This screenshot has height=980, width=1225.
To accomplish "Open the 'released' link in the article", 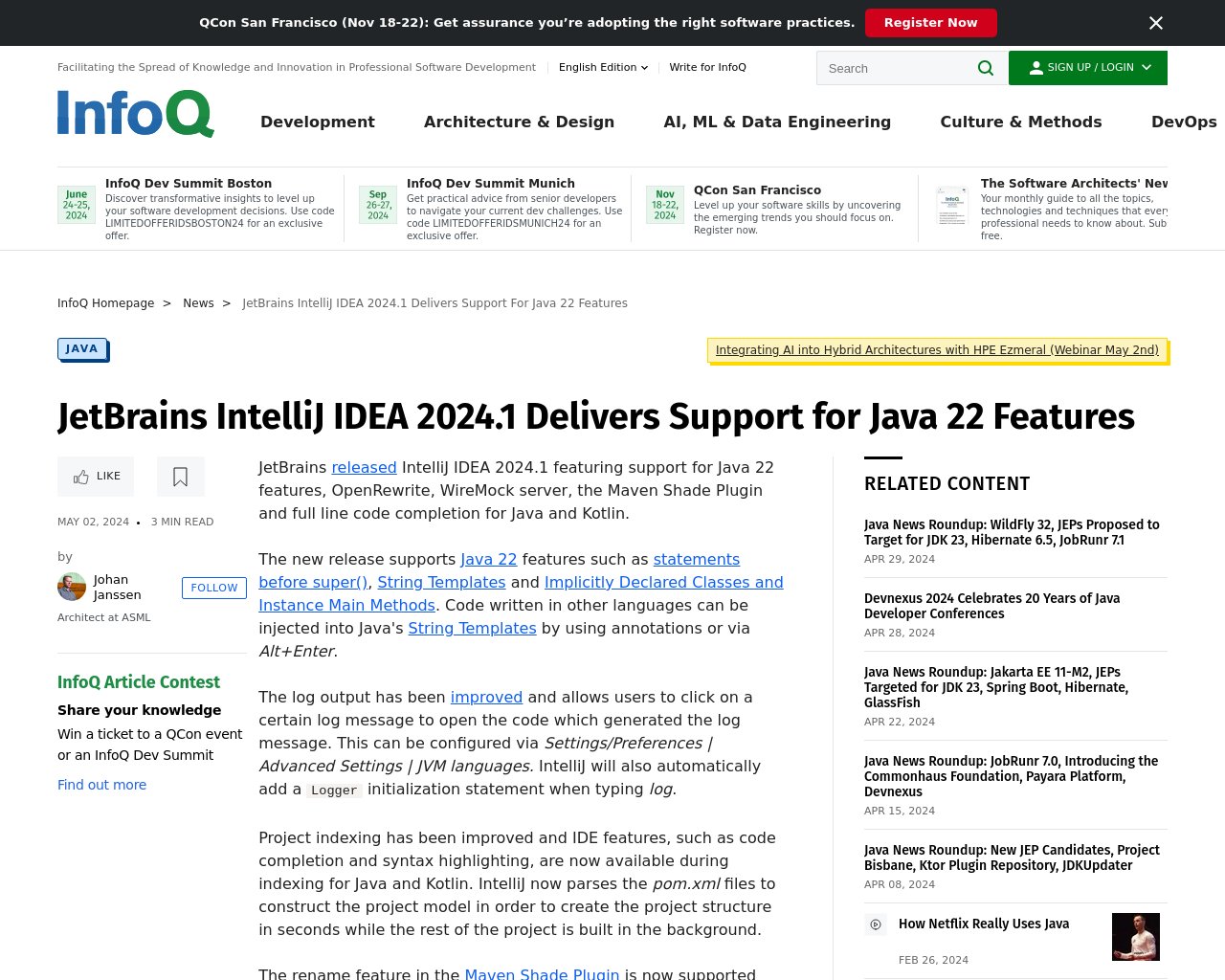I will 364,467.
